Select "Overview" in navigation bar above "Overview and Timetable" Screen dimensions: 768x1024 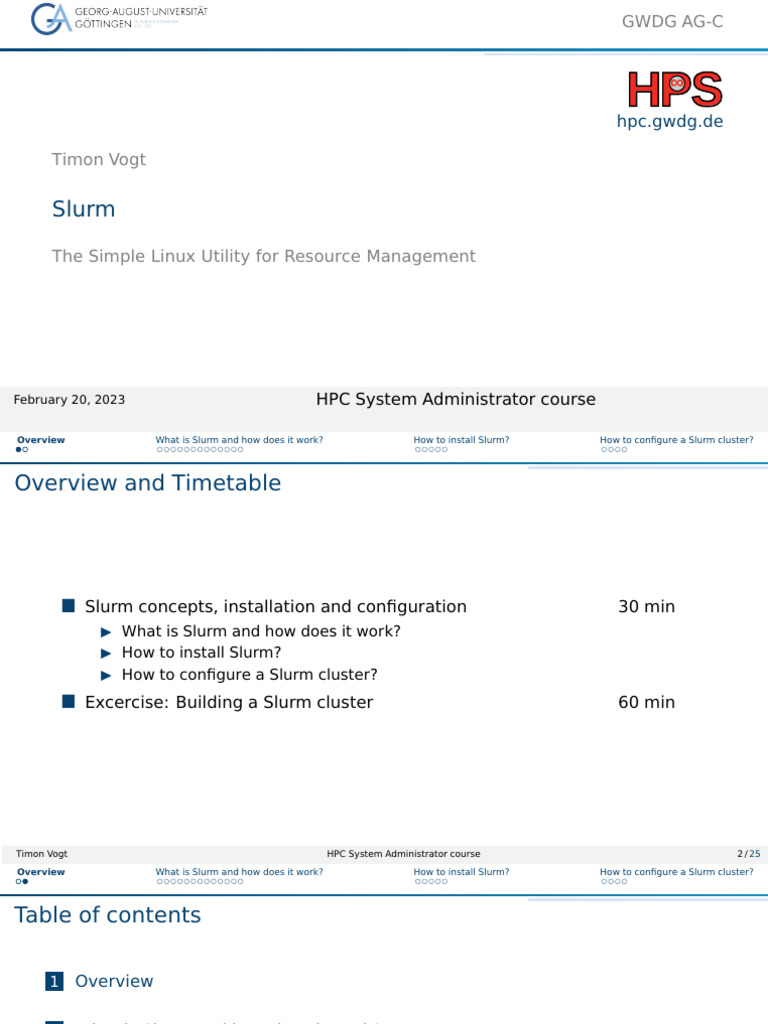41,440
